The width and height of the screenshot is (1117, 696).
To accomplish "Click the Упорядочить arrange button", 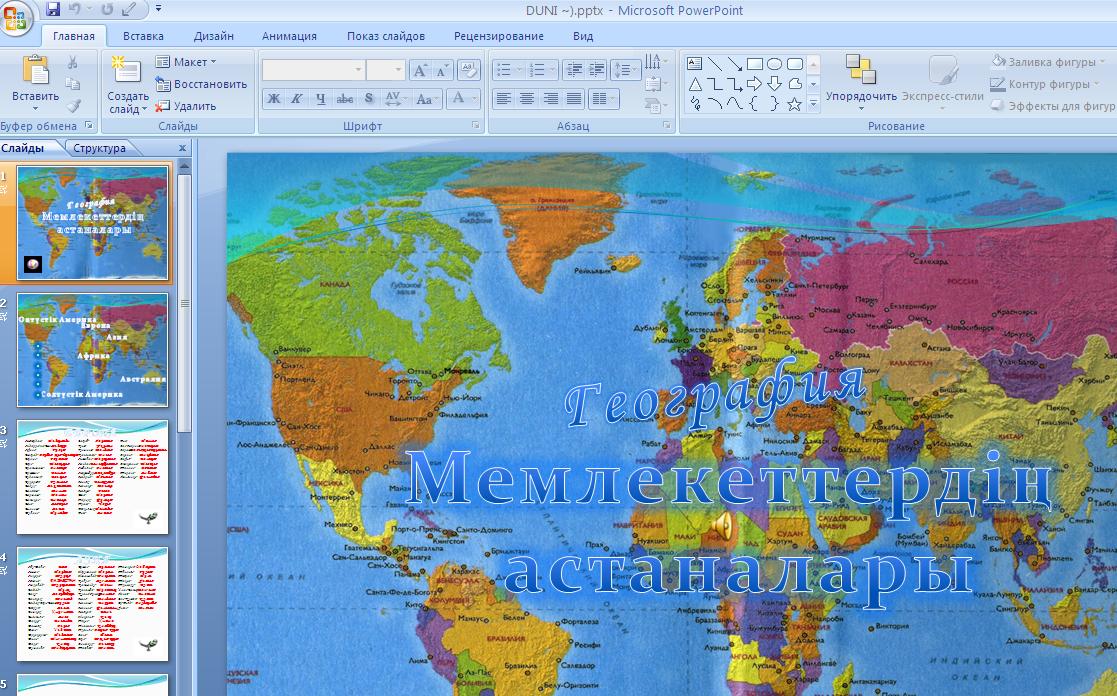I will (x=861, y=82).
